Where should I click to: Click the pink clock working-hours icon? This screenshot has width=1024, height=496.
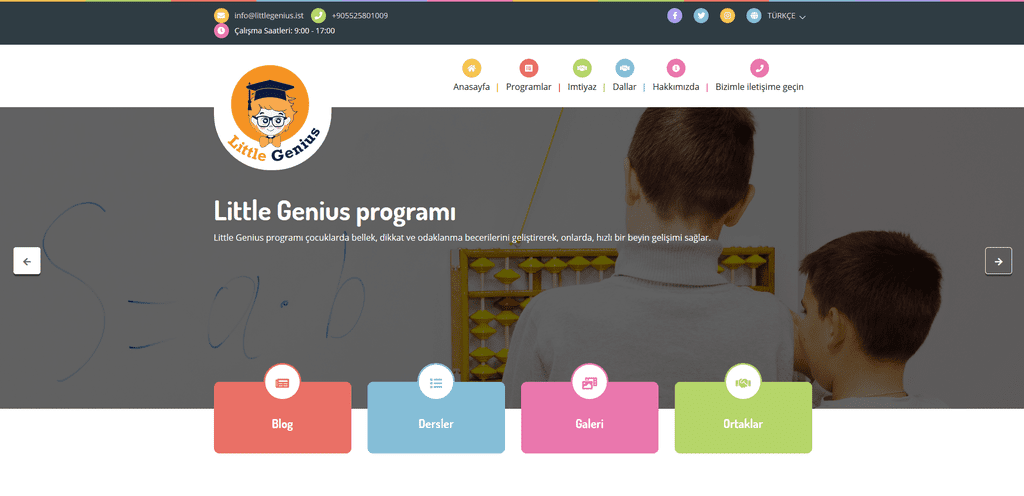[x=221, y=30]
